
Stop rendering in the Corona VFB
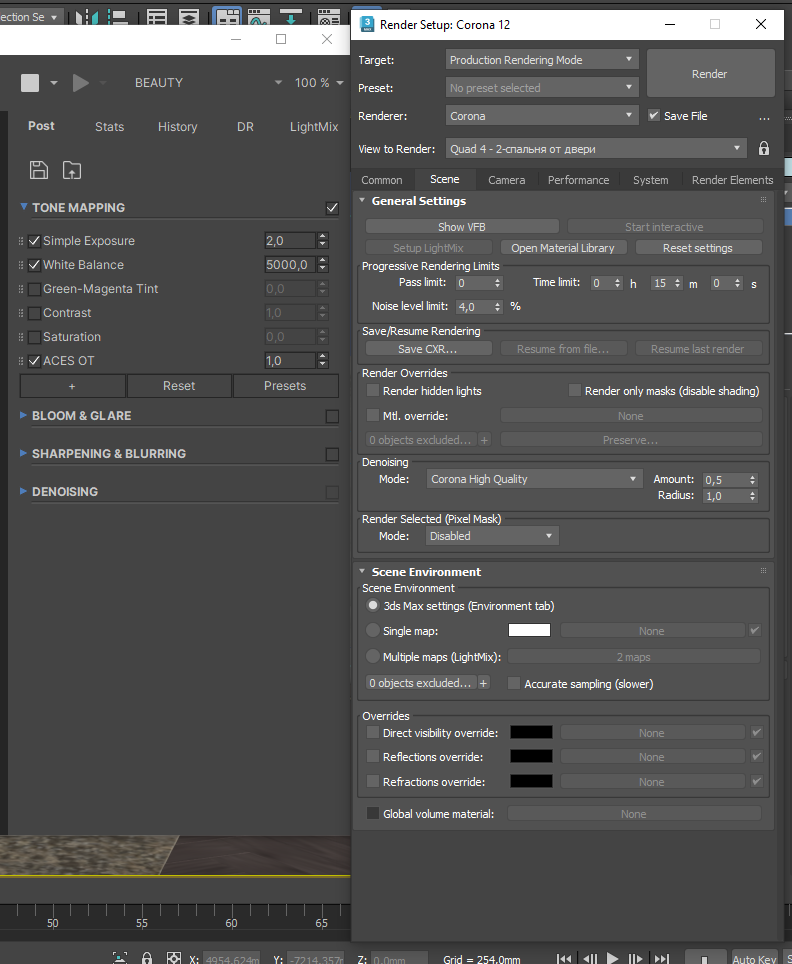[x=30, y=82]
